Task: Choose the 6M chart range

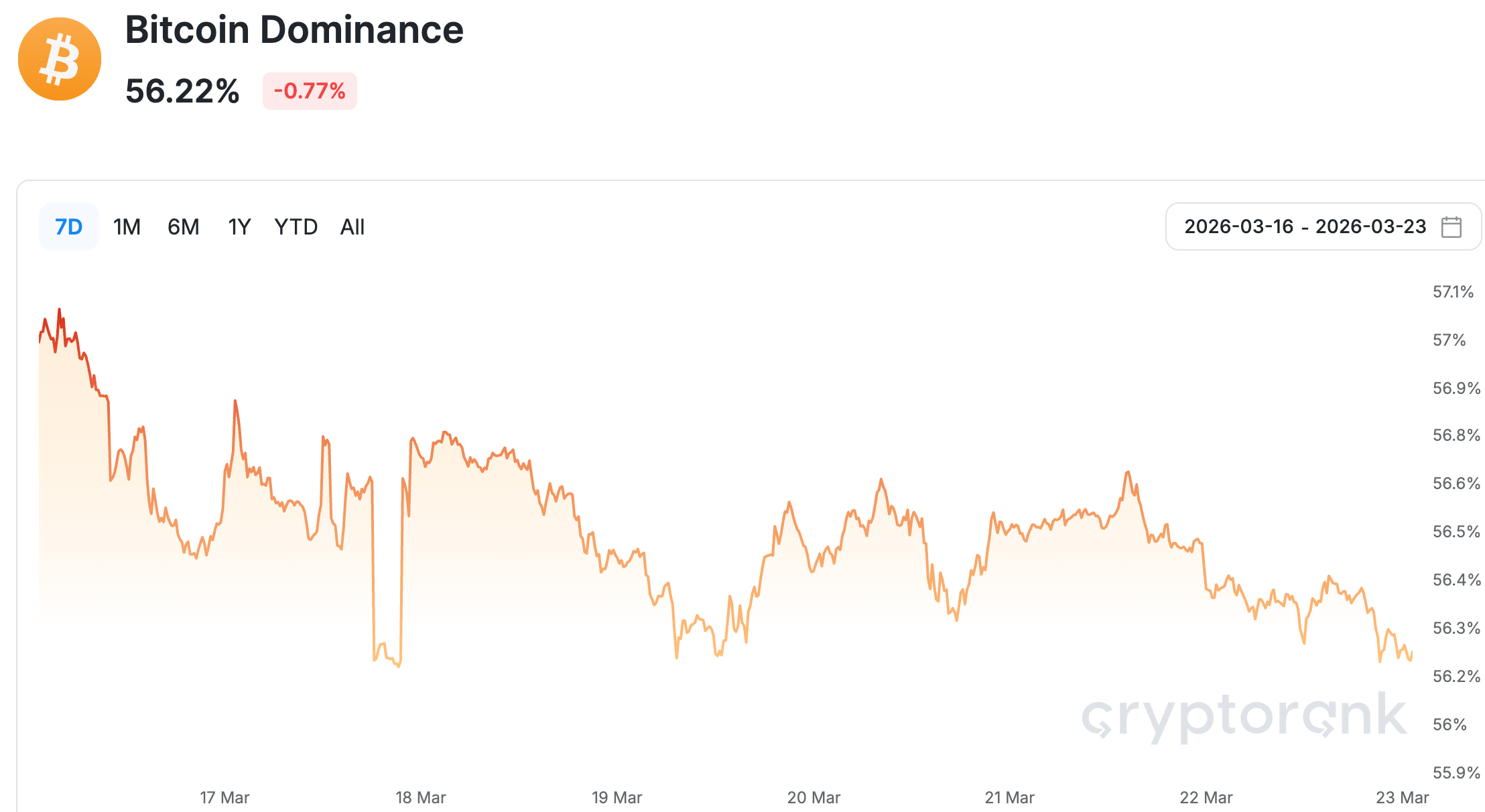Action: [x=183, y=227]
